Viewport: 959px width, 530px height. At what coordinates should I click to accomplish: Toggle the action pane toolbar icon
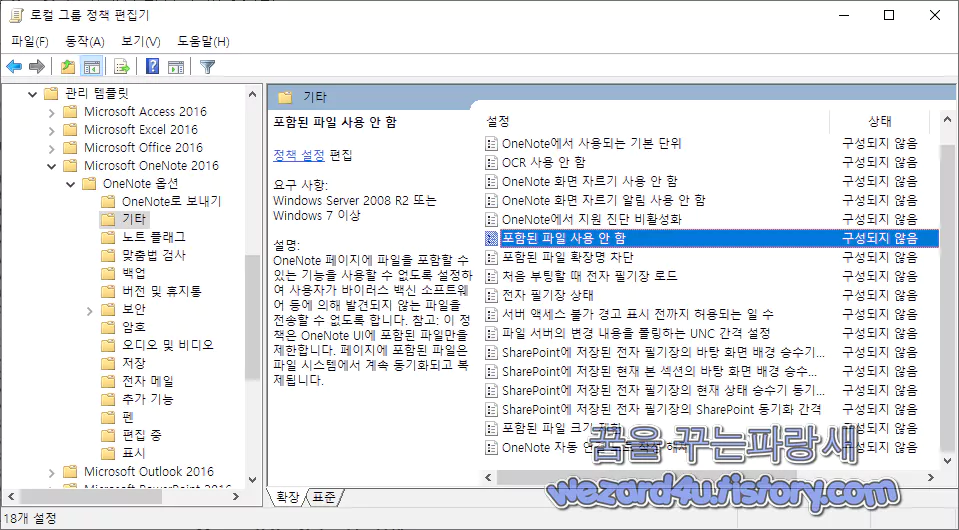[176, 67]
